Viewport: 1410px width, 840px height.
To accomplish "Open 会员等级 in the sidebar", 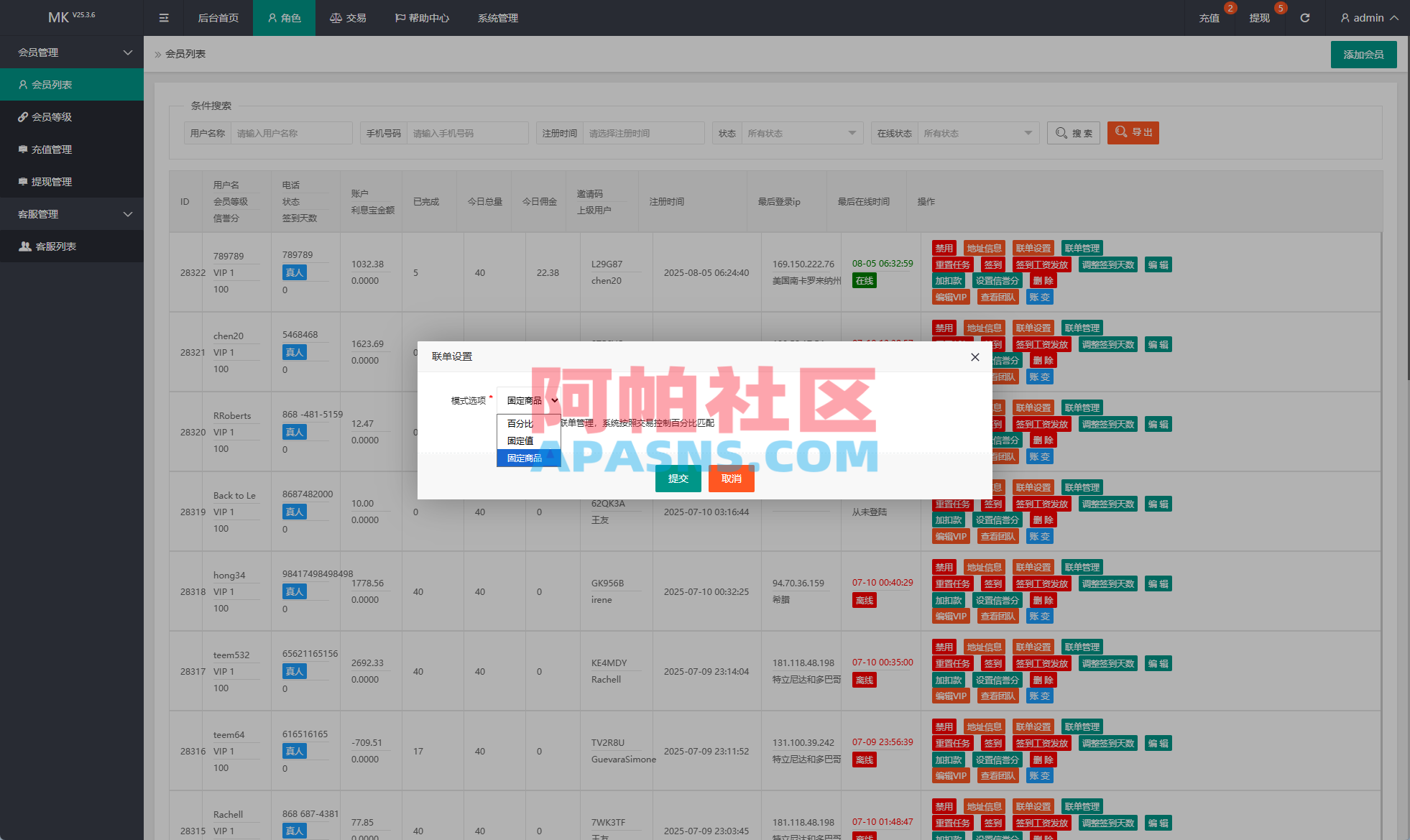I will coord(52,117).
